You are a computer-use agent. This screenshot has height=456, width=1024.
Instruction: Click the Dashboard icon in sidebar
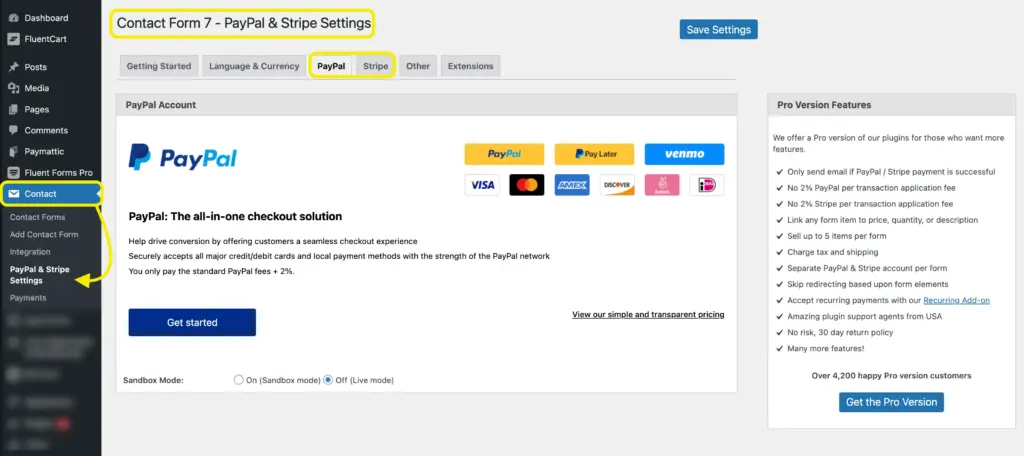pyautogui.click(x=13, y=18)
